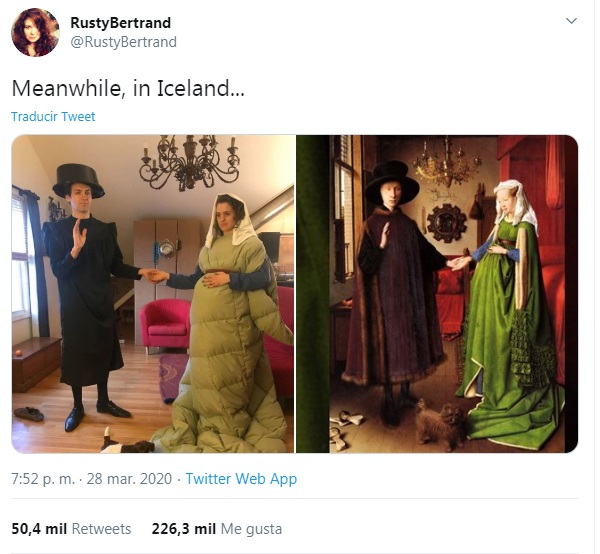The image size is (600, 554).
Task: Click the Retweets label text
Action: click(101, 529)
